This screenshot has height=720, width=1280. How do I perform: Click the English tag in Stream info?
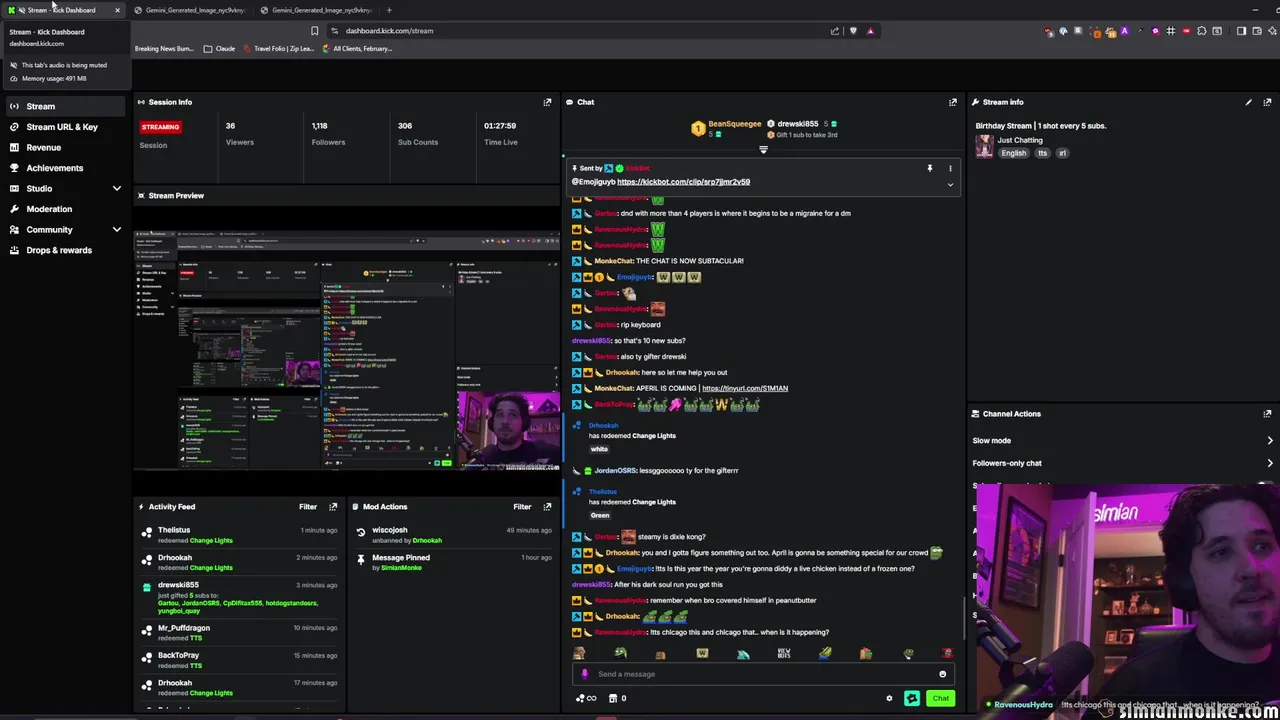click(1013, 153)
